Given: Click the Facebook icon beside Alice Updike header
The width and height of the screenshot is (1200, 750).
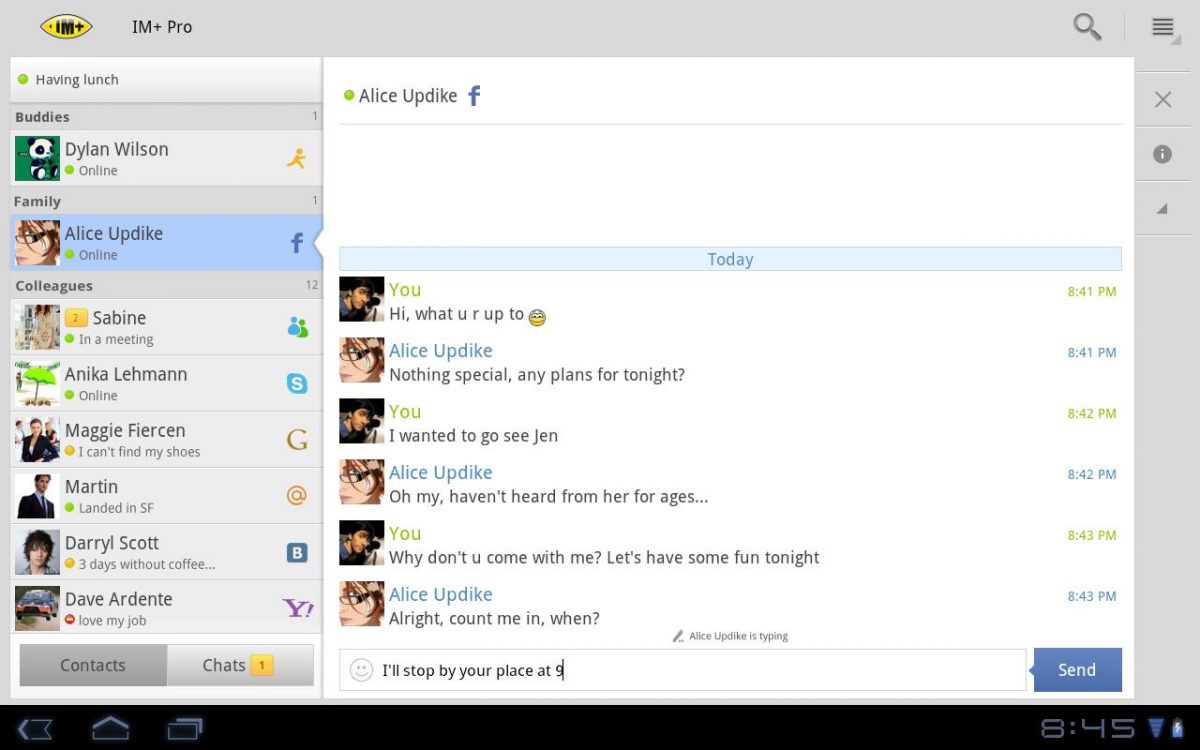Looking at the screenshot, I should pyautogui.click(x=475, y=96).
